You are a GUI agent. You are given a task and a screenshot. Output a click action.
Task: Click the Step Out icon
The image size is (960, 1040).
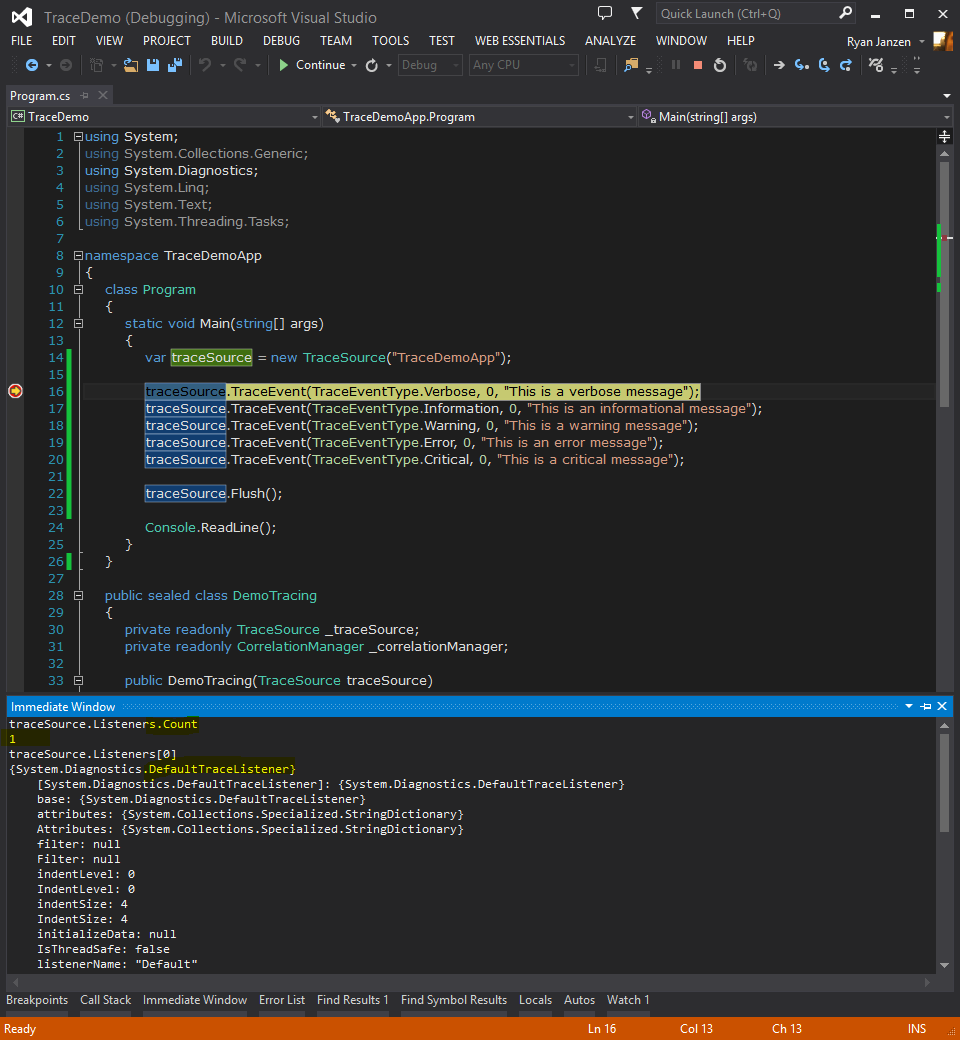pos(846,65)
